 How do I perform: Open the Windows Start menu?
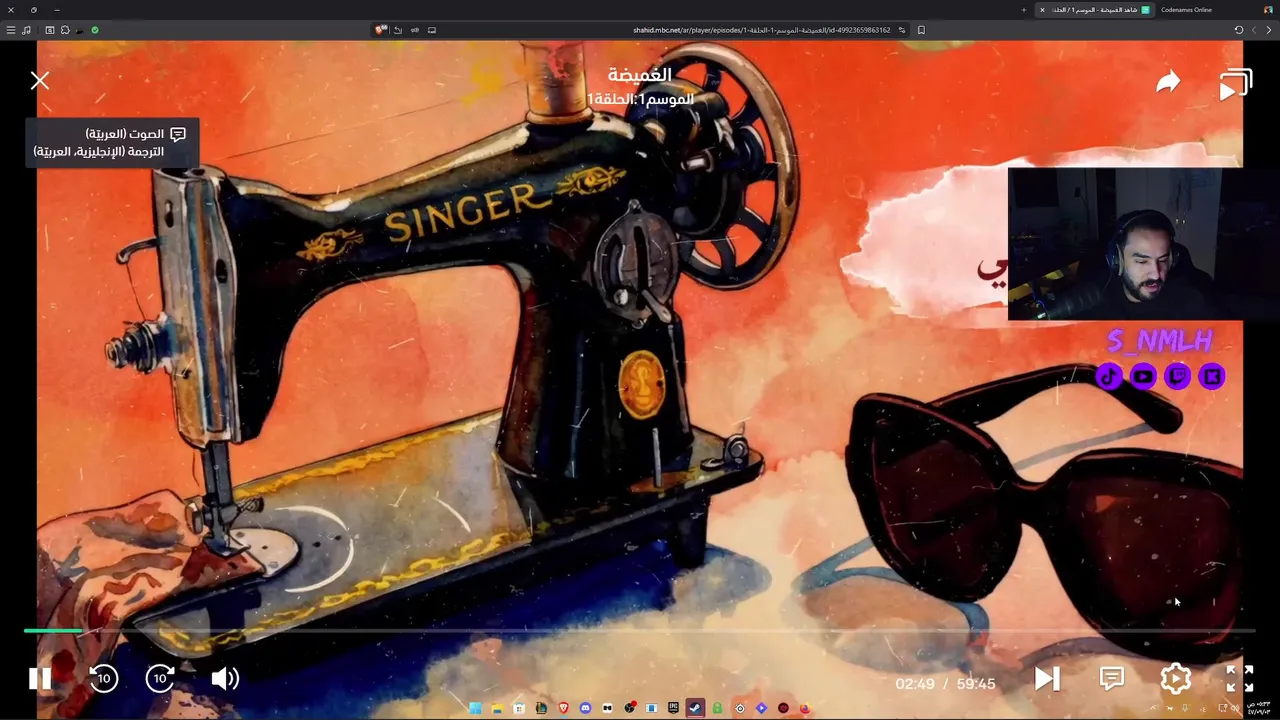475,708
